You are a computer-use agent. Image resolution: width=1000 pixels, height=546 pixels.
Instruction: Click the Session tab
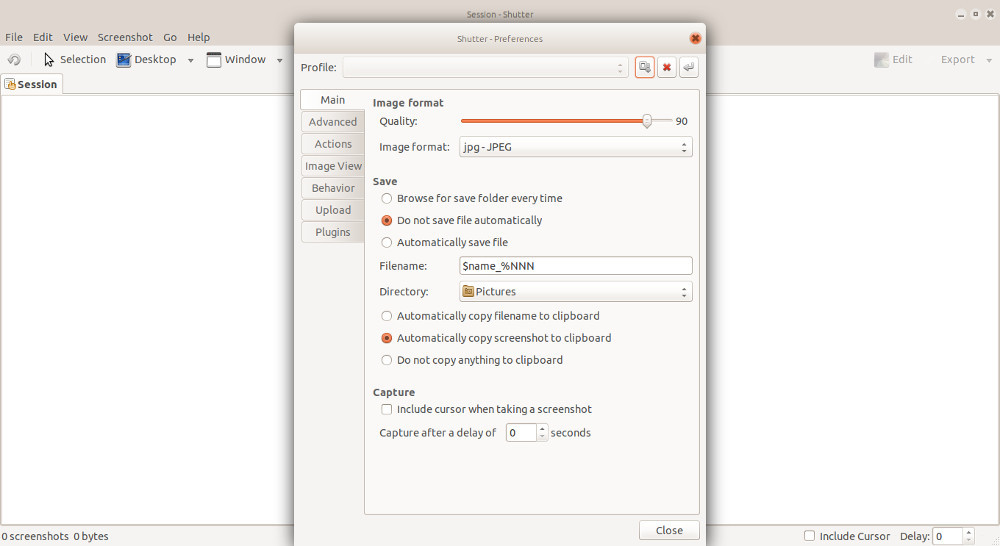31,84
